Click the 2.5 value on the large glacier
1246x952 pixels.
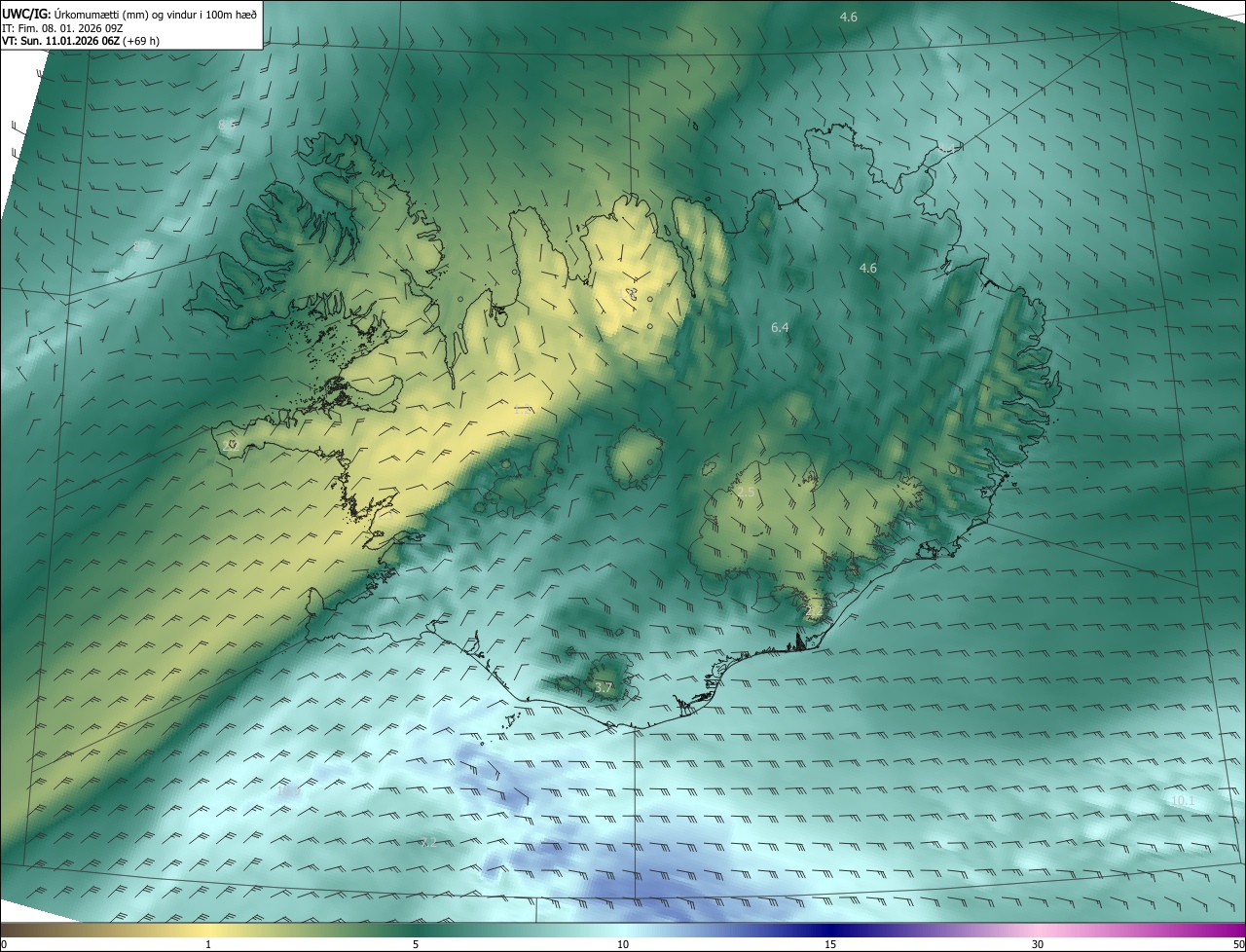[746, 494]
